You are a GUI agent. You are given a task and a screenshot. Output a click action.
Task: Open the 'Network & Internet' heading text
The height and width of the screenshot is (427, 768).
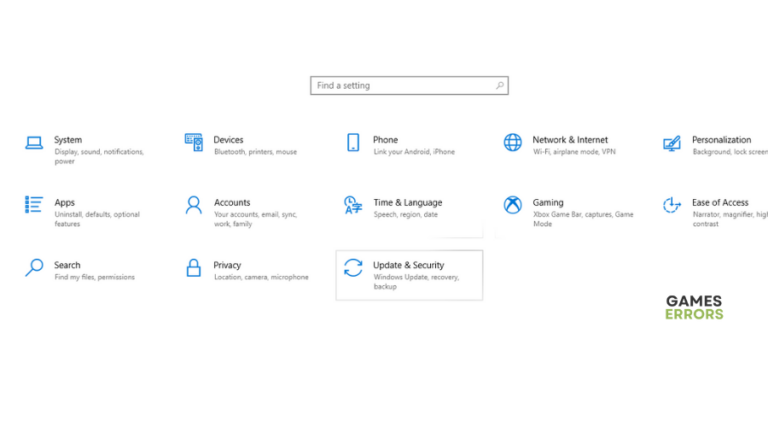569,140
